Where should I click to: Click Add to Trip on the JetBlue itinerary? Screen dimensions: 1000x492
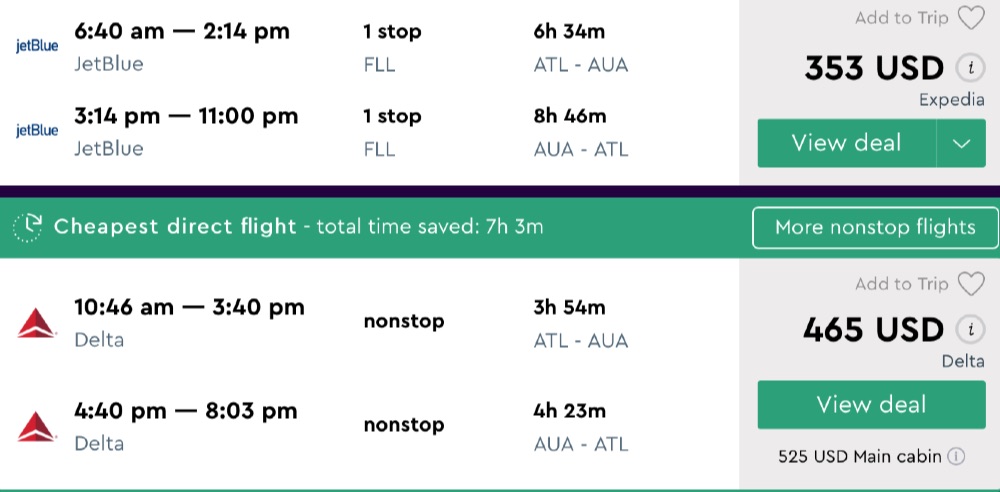(x=901, y=18)
